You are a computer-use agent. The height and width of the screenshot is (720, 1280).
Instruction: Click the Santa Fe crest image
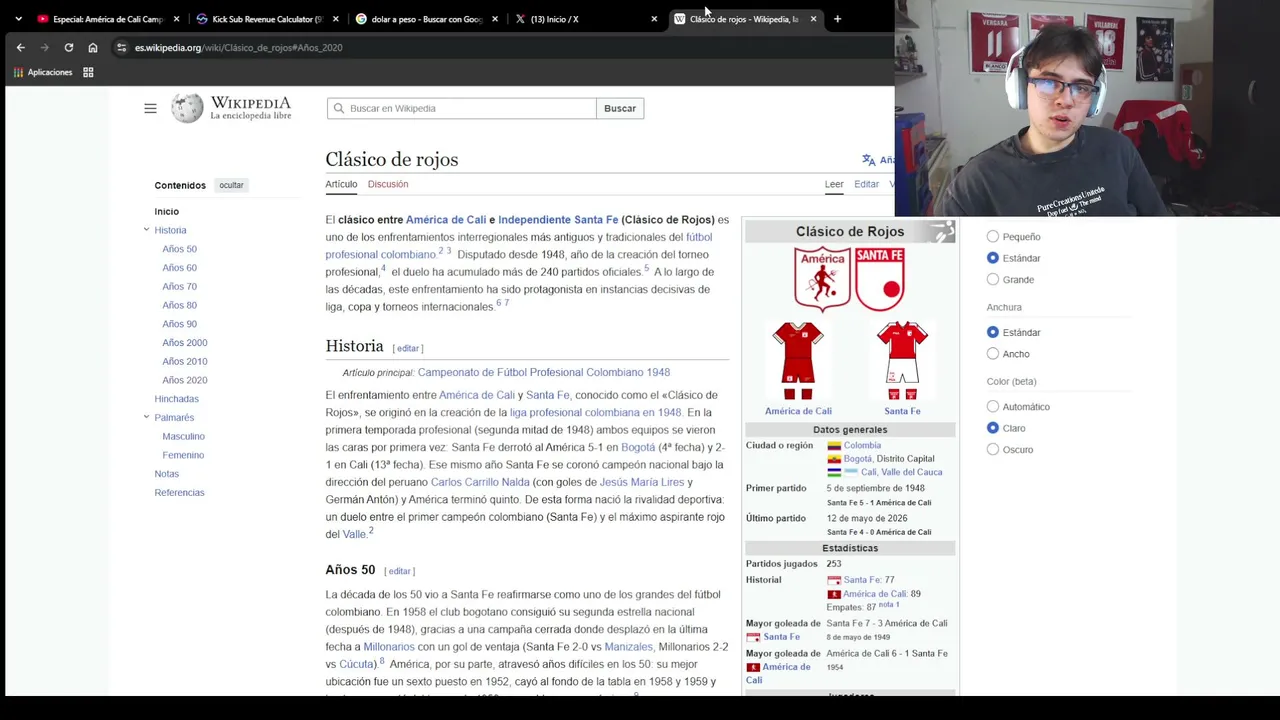coord(880,279)
